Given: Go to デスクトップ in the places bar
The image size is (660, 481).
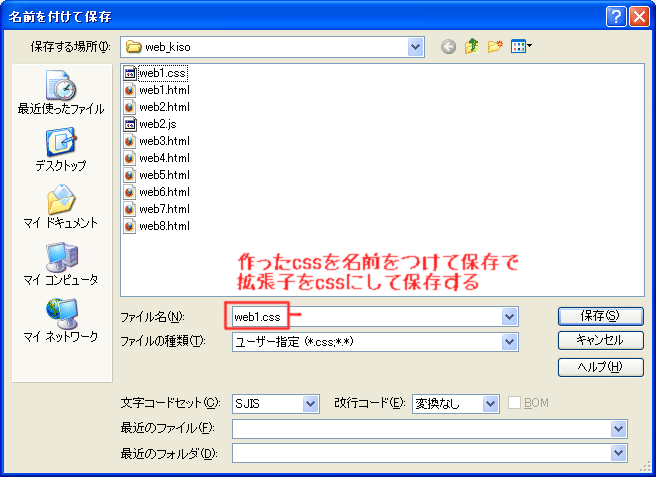Looking at the screenshot, I should [x=61, y=149].
